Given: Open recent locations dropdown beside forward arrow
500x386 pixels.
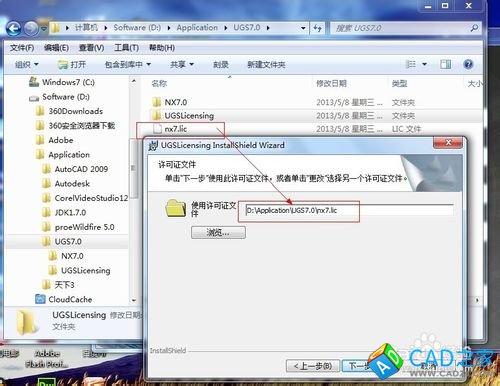Looking at the screenshot, I should [44, 29].
